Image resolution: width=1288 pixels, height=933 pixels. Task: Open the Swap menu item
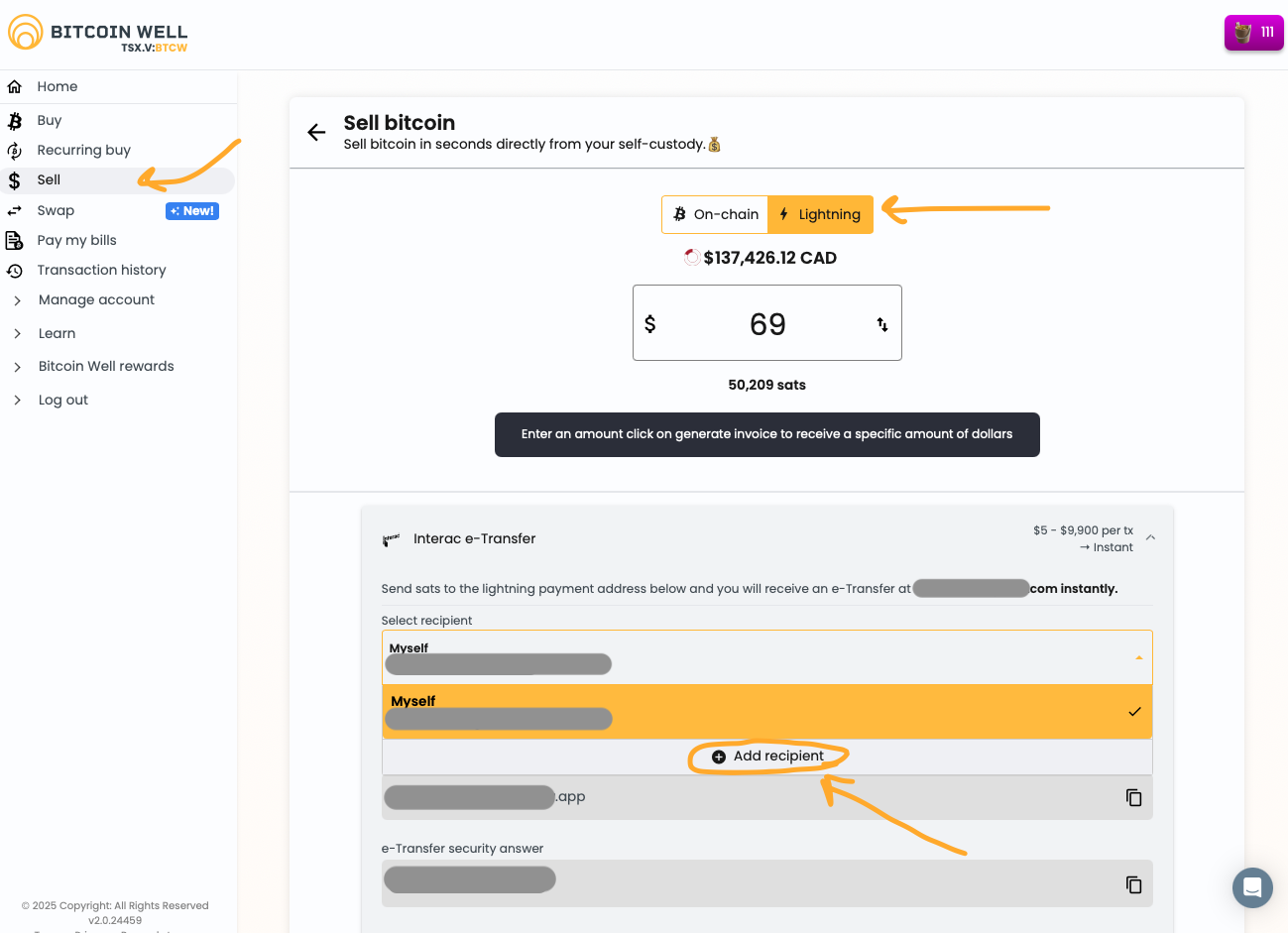point(56,211)
